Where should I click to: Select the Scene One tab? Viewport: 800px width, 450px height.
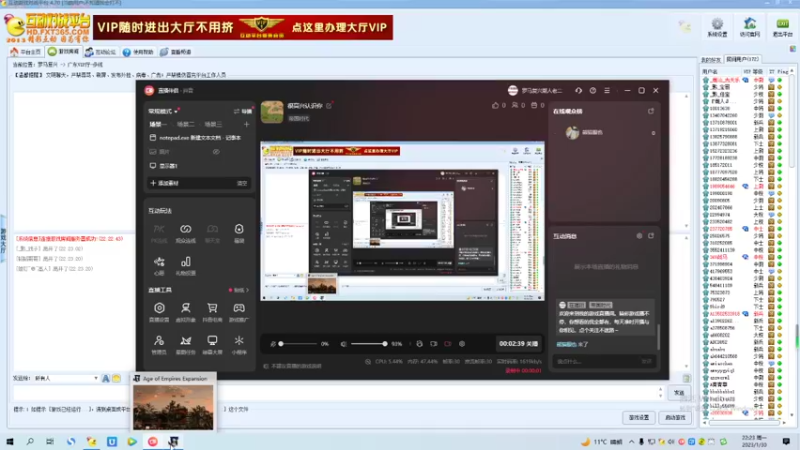158,124
